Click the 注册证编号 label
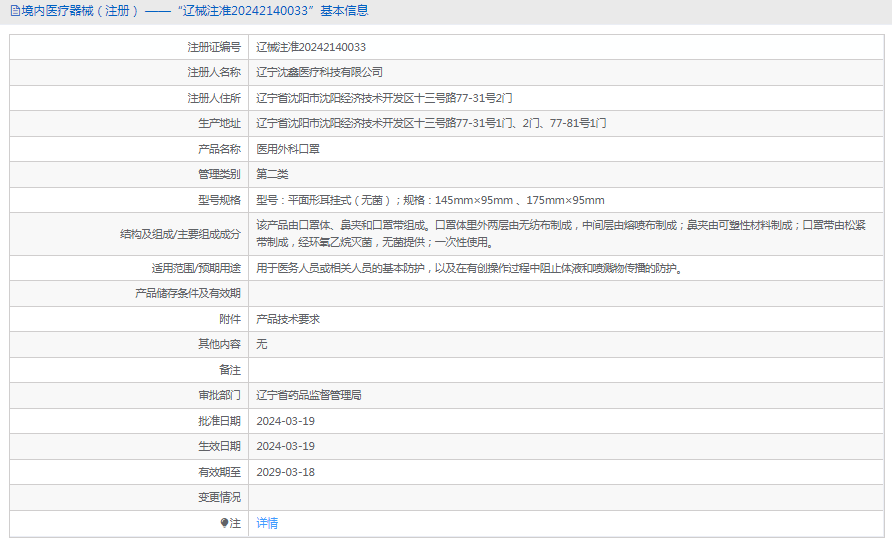 (214, 47)
